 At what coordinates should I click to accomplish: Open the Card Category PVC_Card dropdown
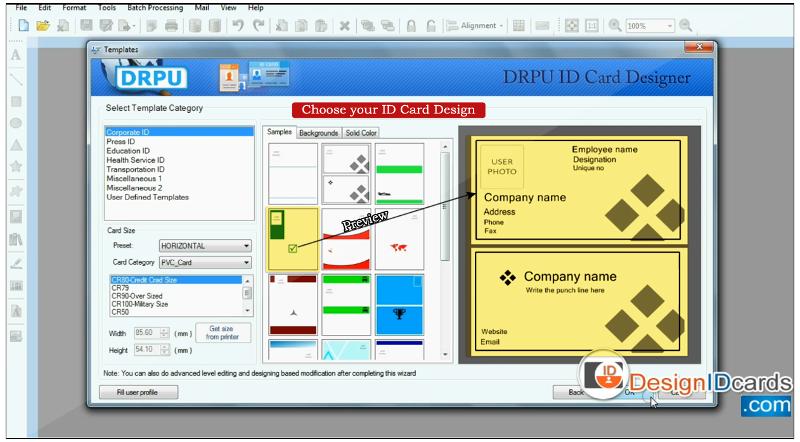click(x=205, y=263)
